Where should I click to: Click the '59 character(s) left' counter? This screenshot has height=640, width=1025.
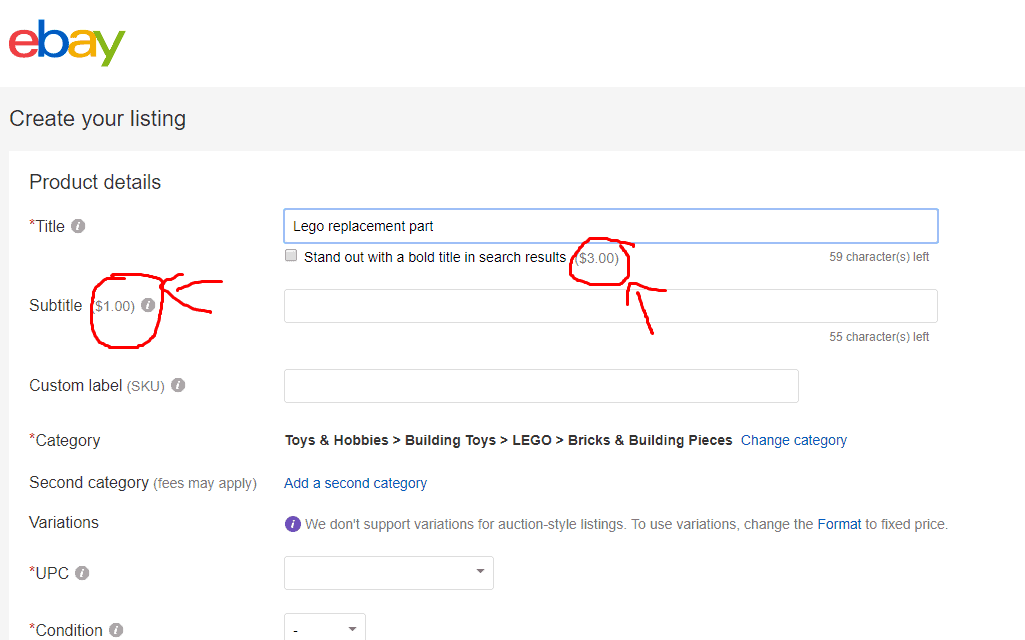(879, 257)
